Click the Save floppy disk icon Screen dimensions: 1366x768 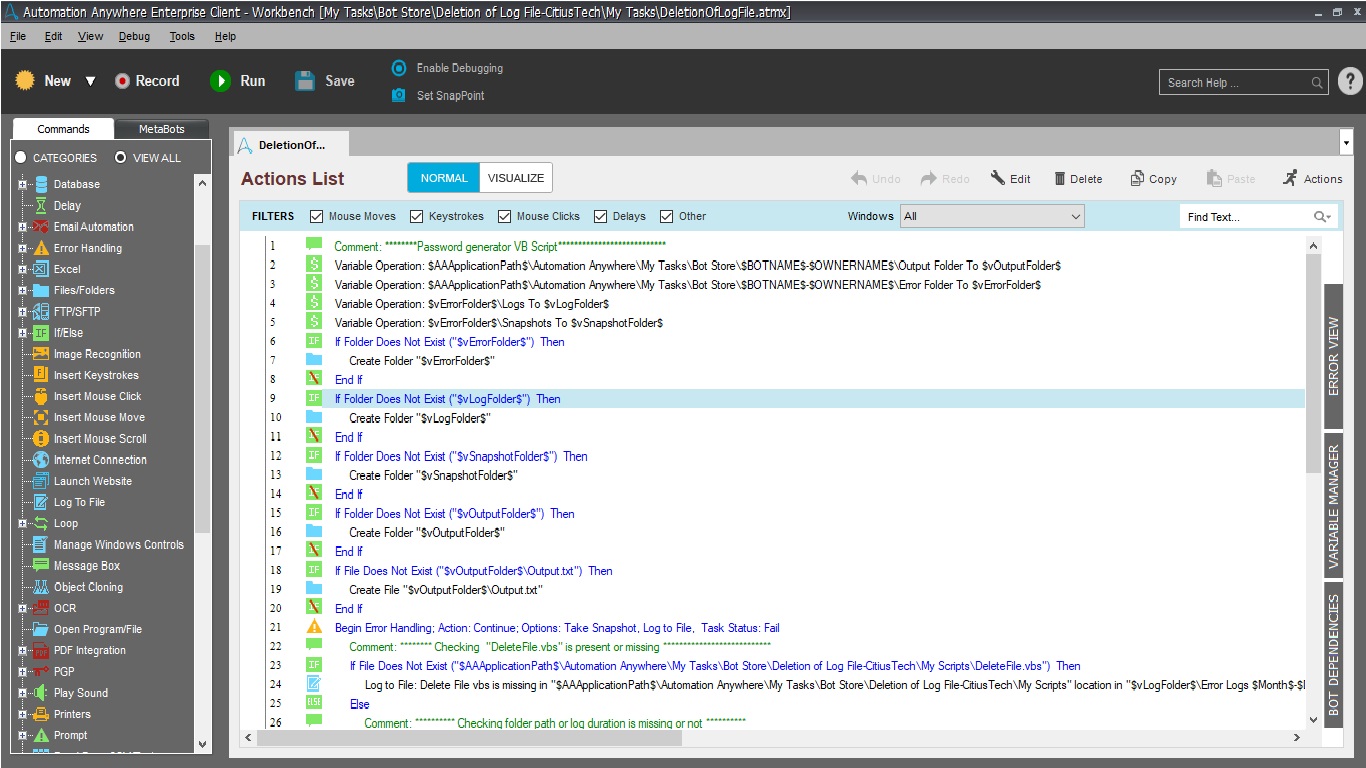pos(305,81)
